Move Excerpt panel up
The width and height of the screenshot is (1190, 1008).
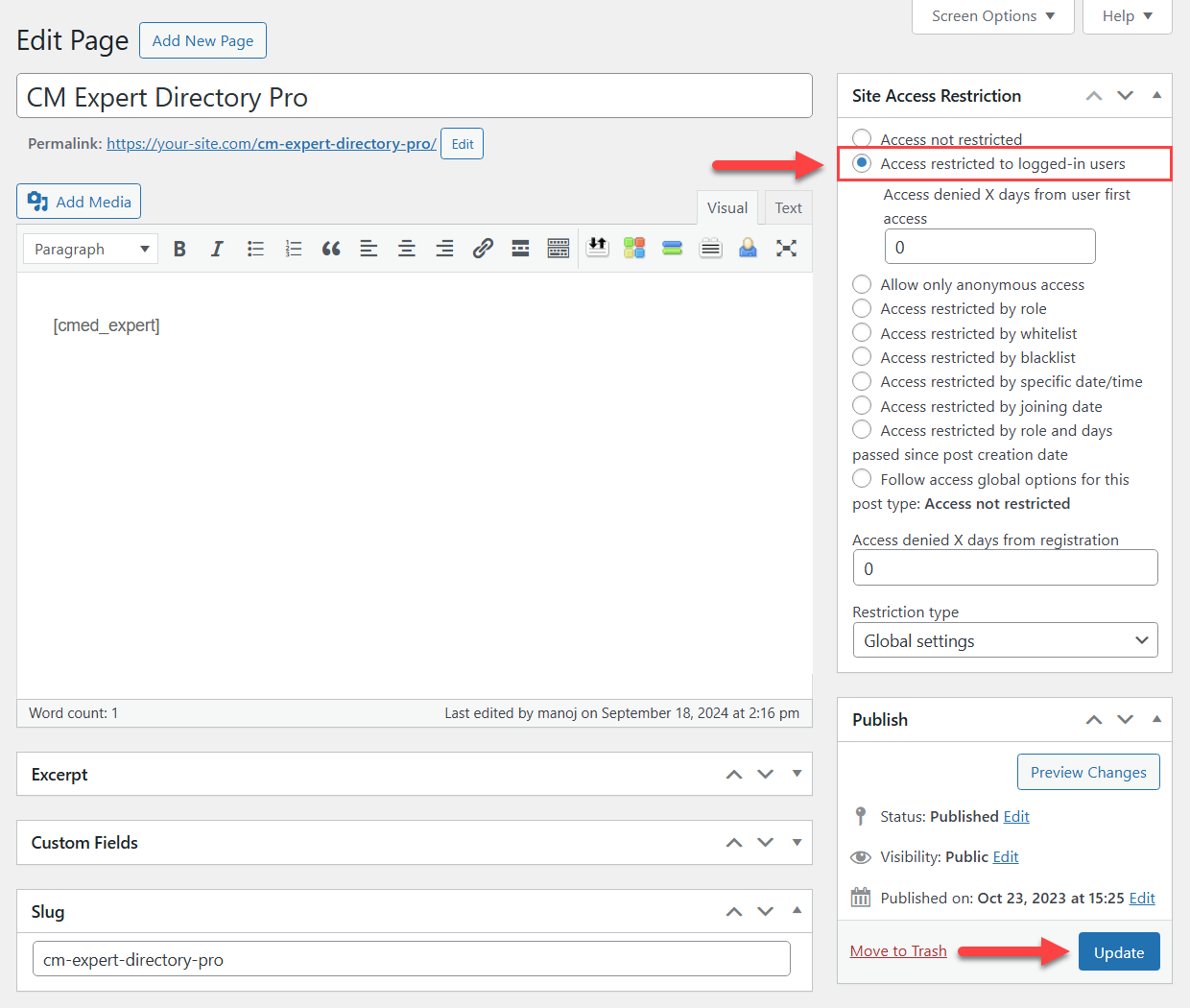click(734, 775)
